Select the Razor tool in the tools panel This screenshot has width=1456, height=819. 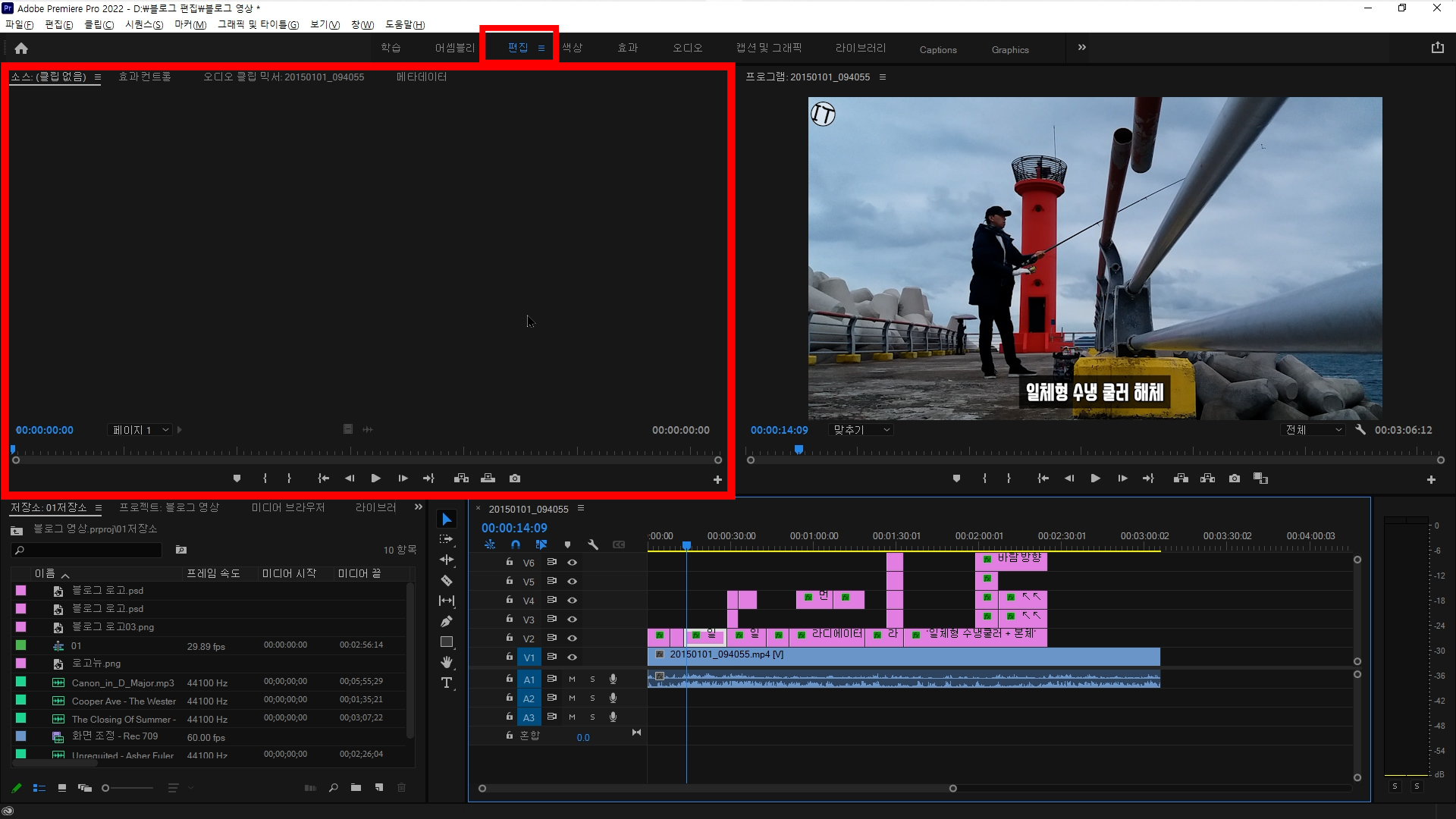tap(447, 581)
